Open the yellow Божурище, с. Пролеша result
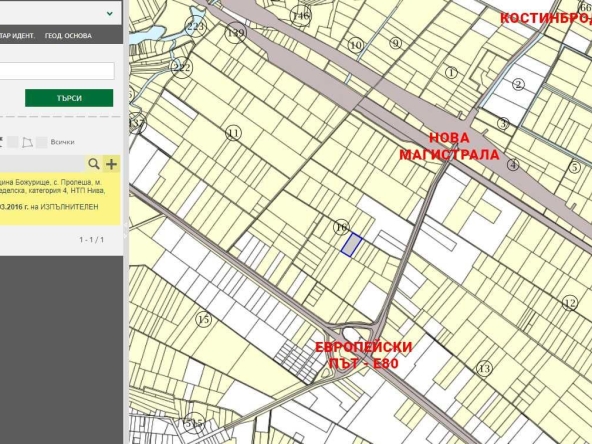This screenshot has width=592, height=444. [x=60, y=199]
